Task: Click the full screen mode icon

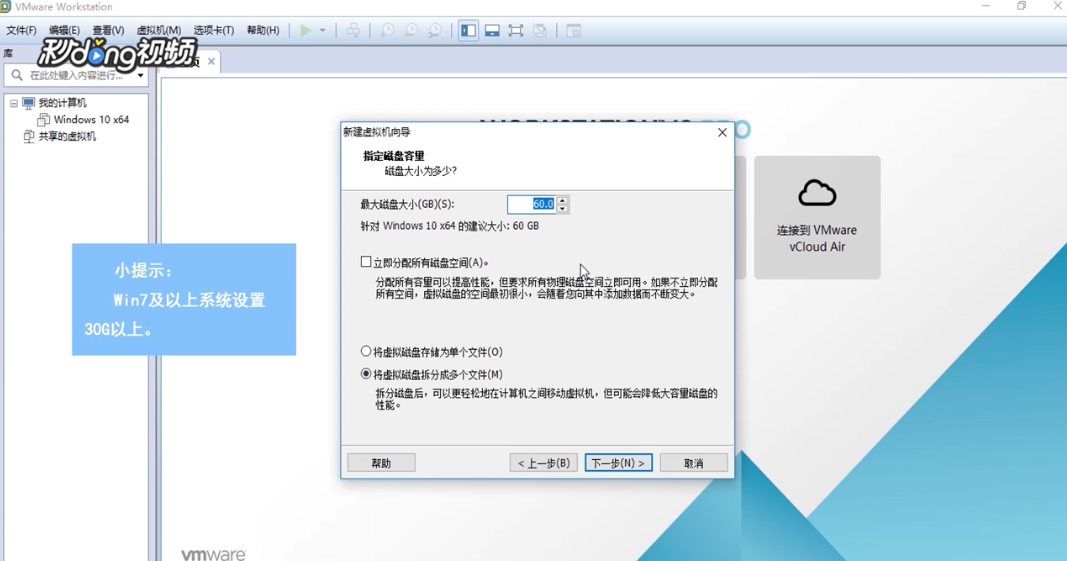Action: point(516,31)
